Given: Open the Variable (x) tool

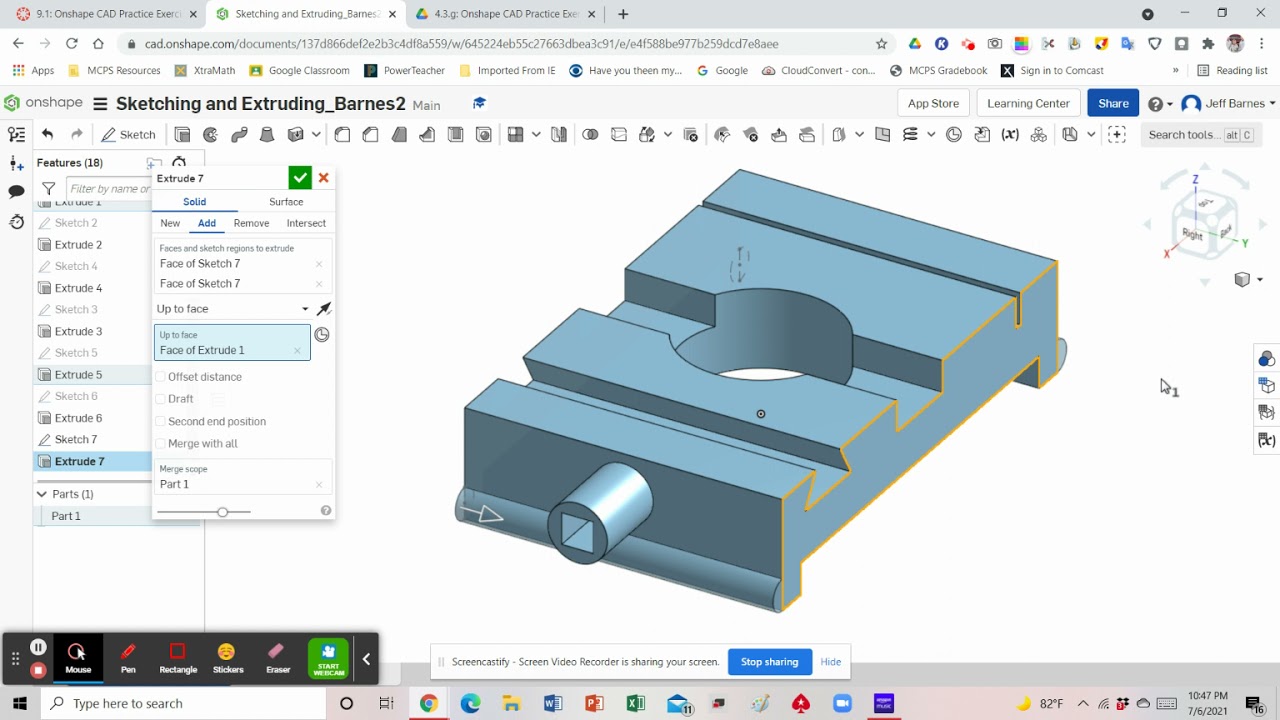Looking at the screenshot, I should tap(1010, 135).
